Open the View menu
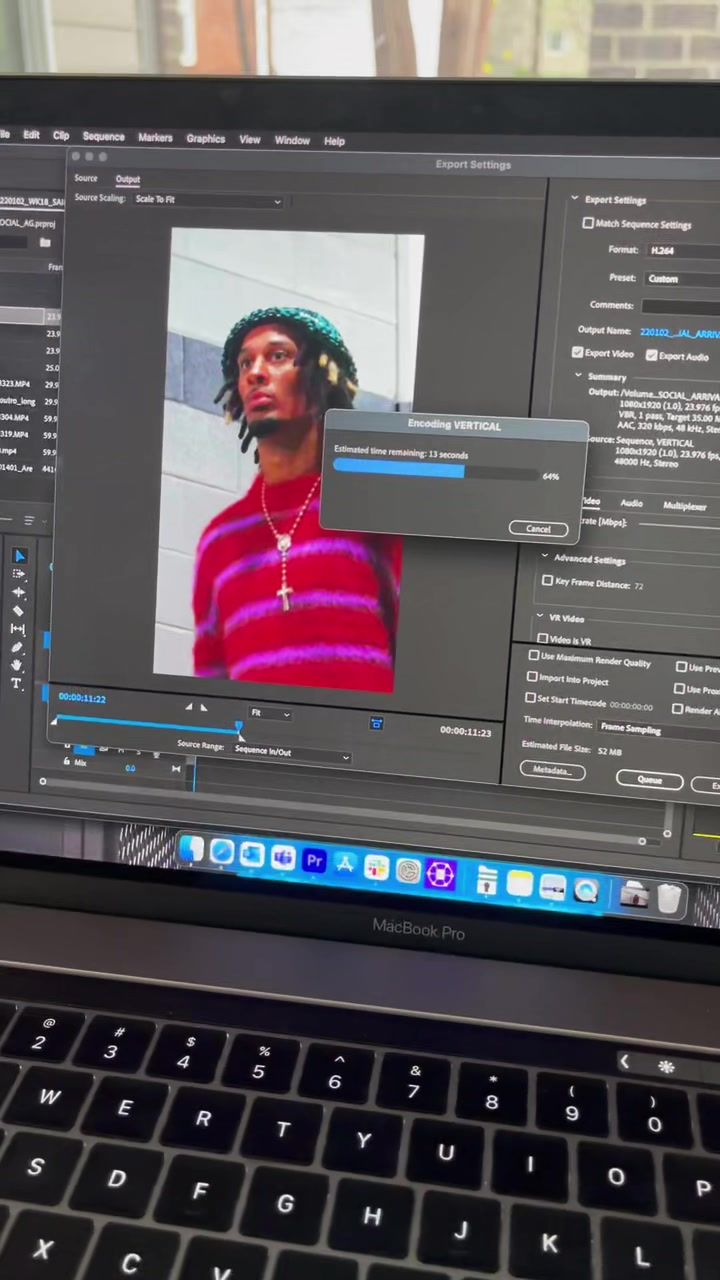720x1280 pixels. point(250,140)
